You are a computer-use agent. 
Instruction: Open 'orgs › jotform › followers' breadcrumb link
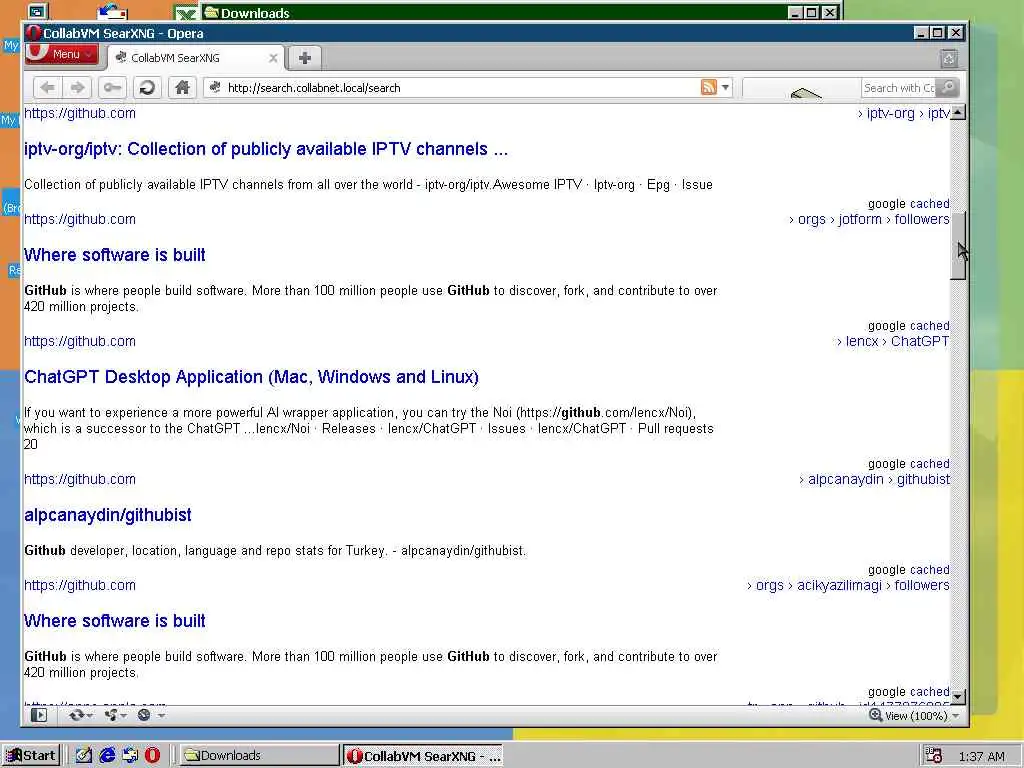(x=869, y=219)
